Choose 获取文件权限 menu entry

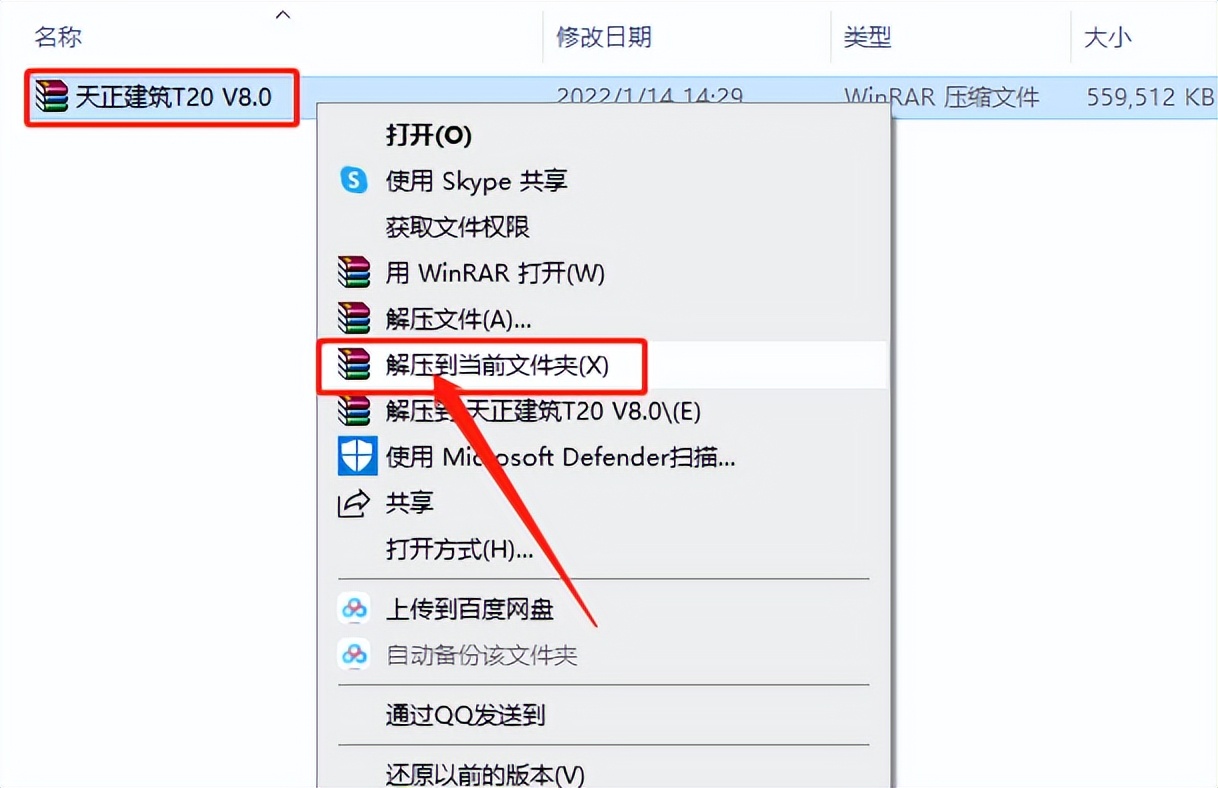pos(457,227)
